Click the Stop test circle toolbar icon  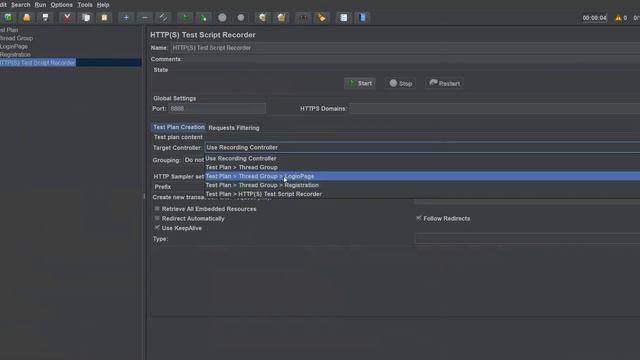[x=222, y=18]
